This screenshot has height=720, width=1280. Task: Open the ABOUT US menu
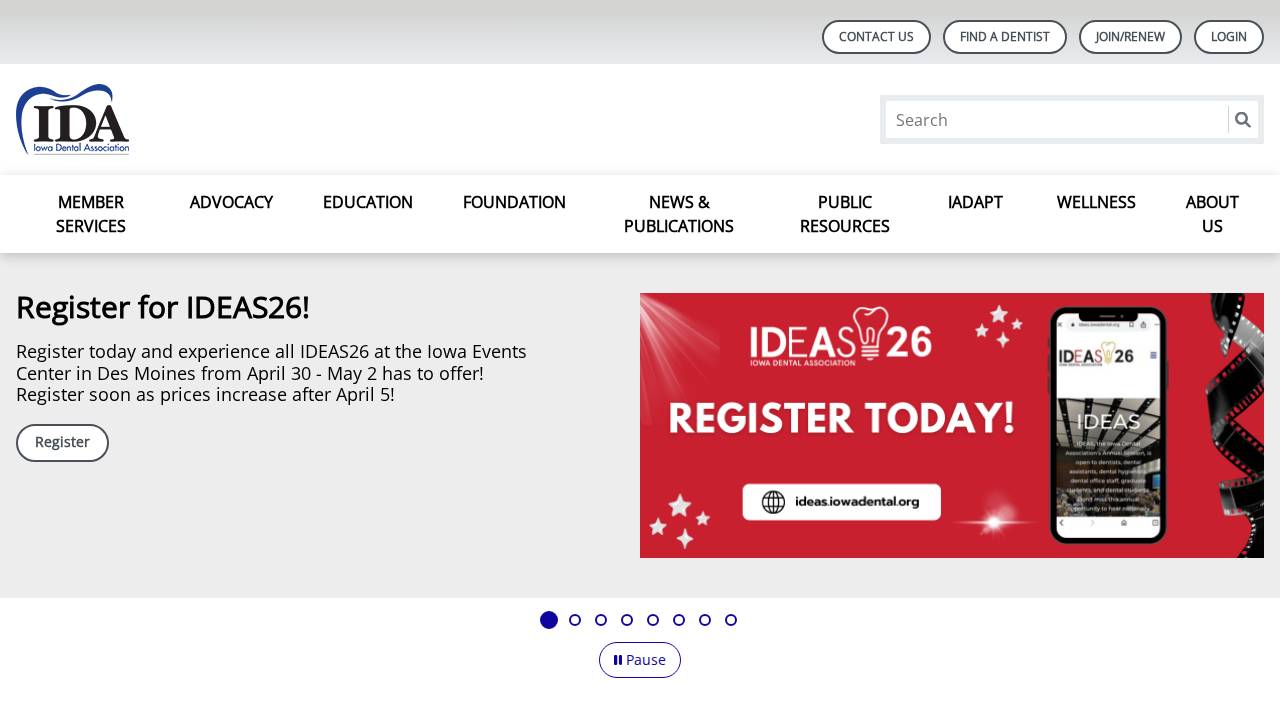point(1211,214)
